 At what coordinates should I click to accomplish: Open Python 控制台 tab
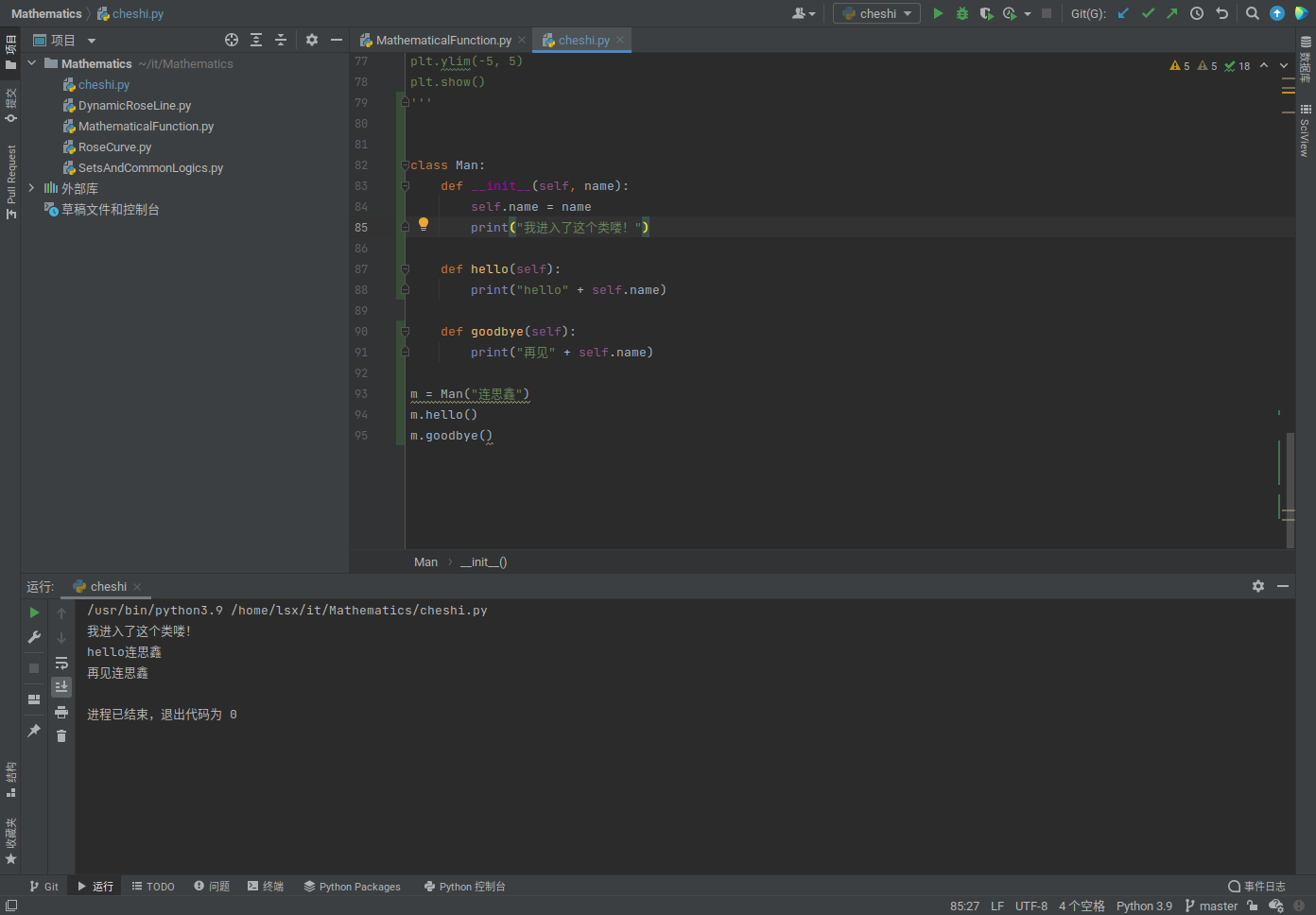[x=464, y=887]
